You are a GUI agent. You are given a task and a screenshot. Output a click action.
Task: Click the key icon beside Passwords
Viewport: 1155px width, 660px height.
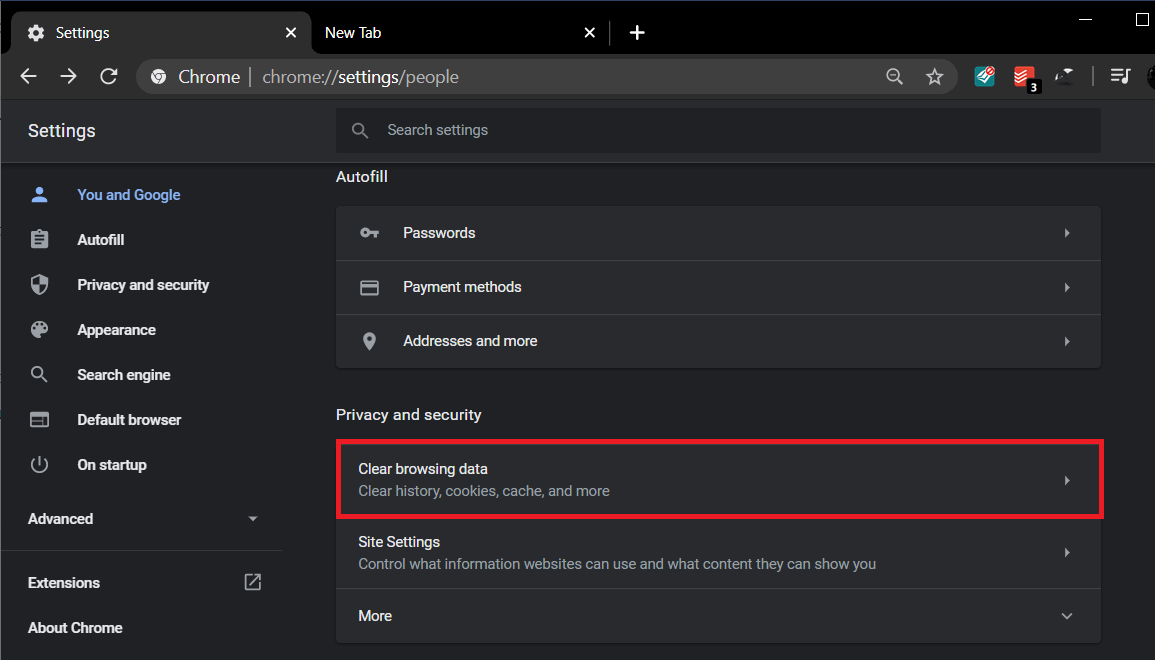(369, 233)
